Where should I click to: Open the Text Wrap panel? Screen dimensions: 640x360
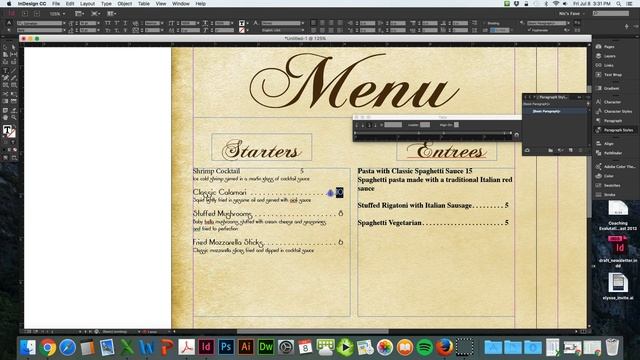pos(609,75)
